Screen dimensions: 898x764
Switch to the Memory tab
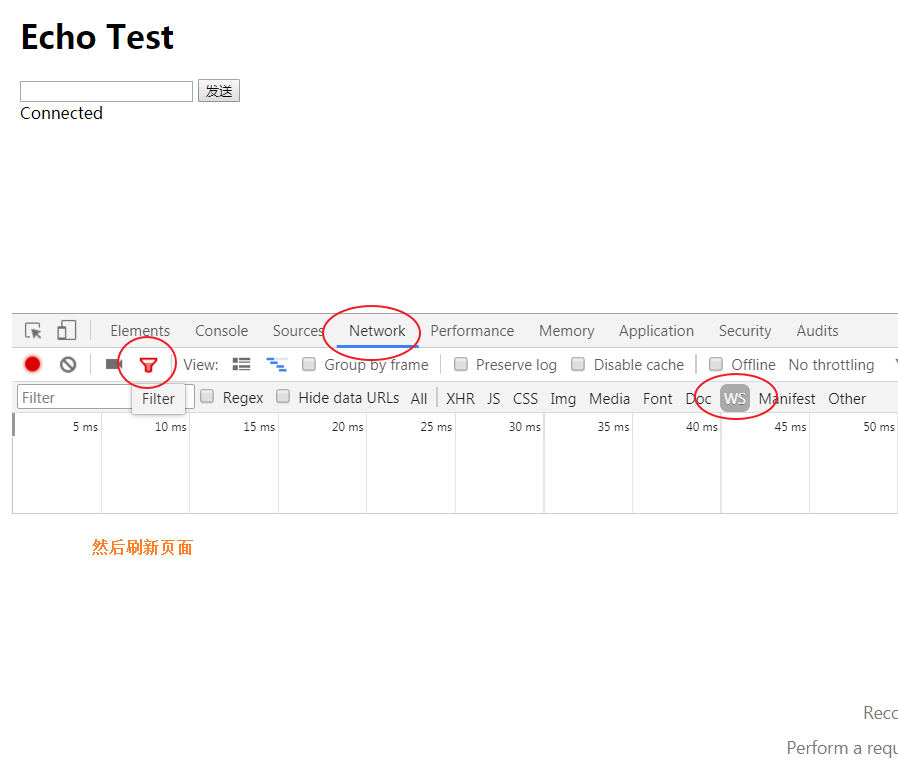tap(566, 331)
